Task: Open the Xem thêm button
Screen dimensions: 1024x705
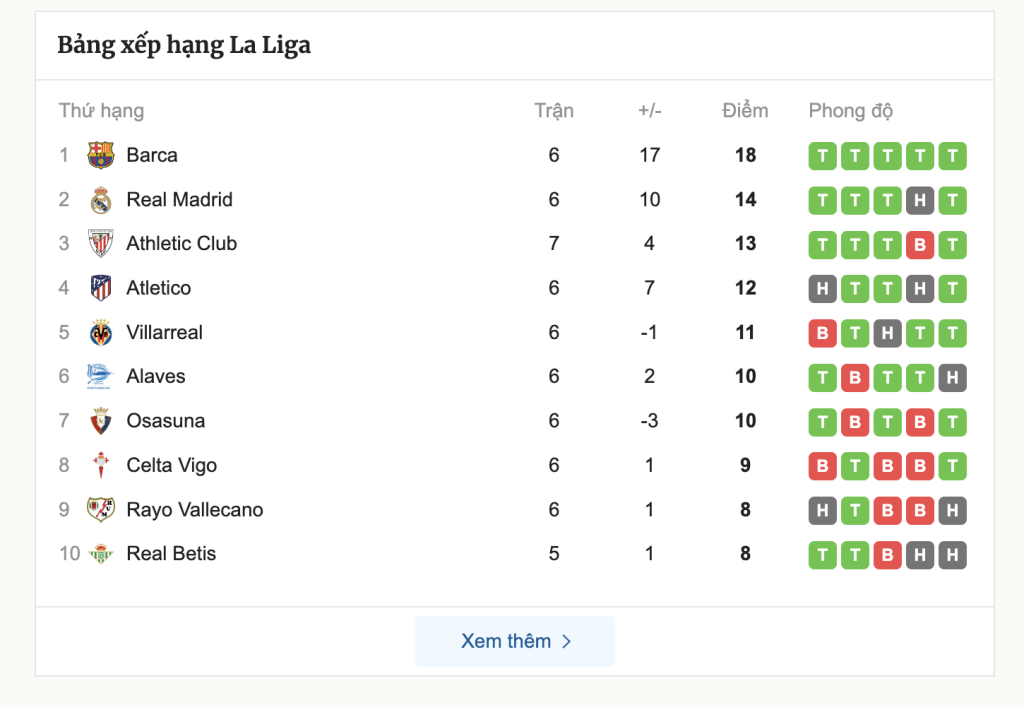Action: pos(515,641)
